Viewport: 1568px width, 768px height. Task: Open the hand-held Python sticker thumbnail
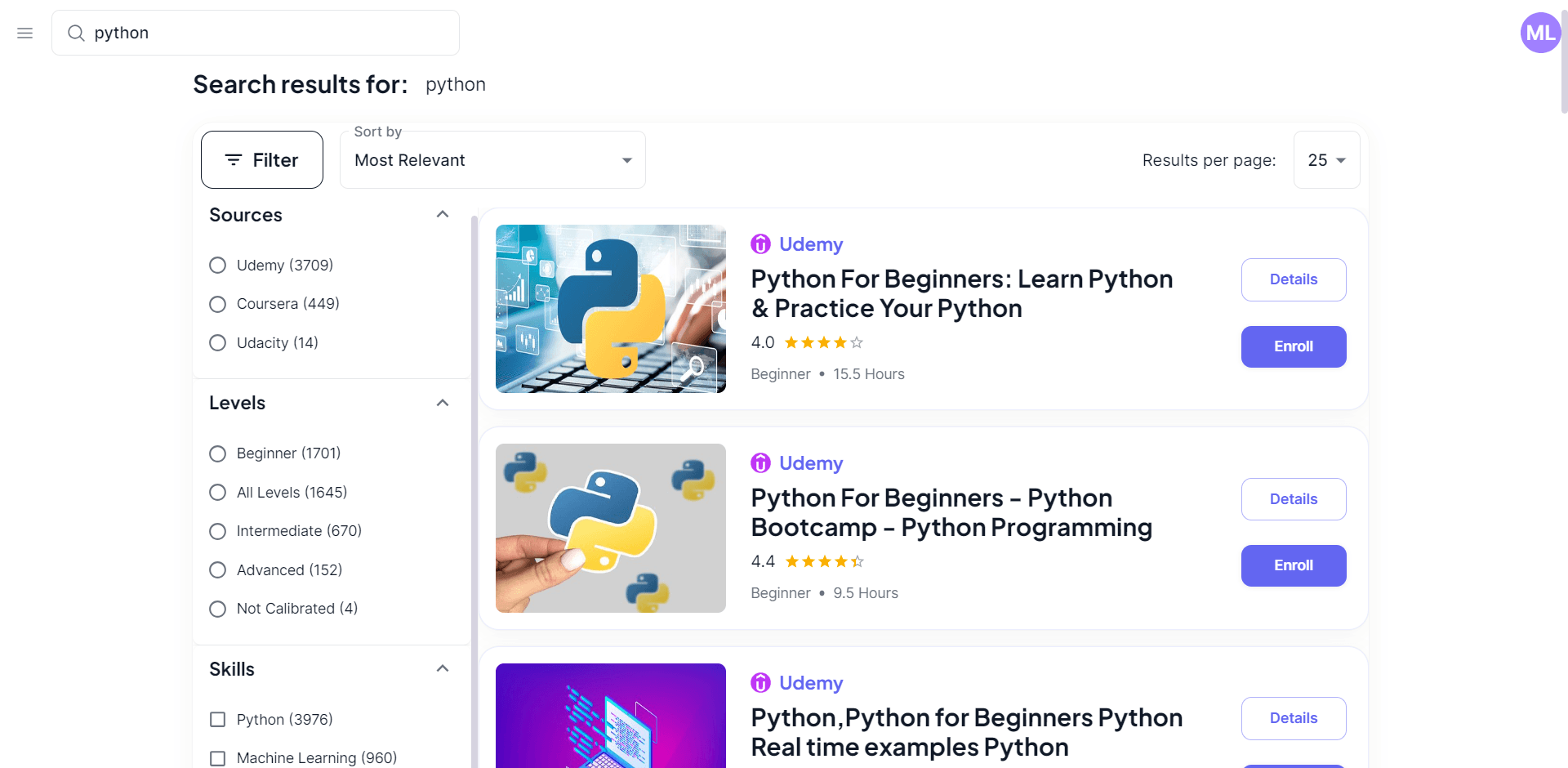[611, 528]
